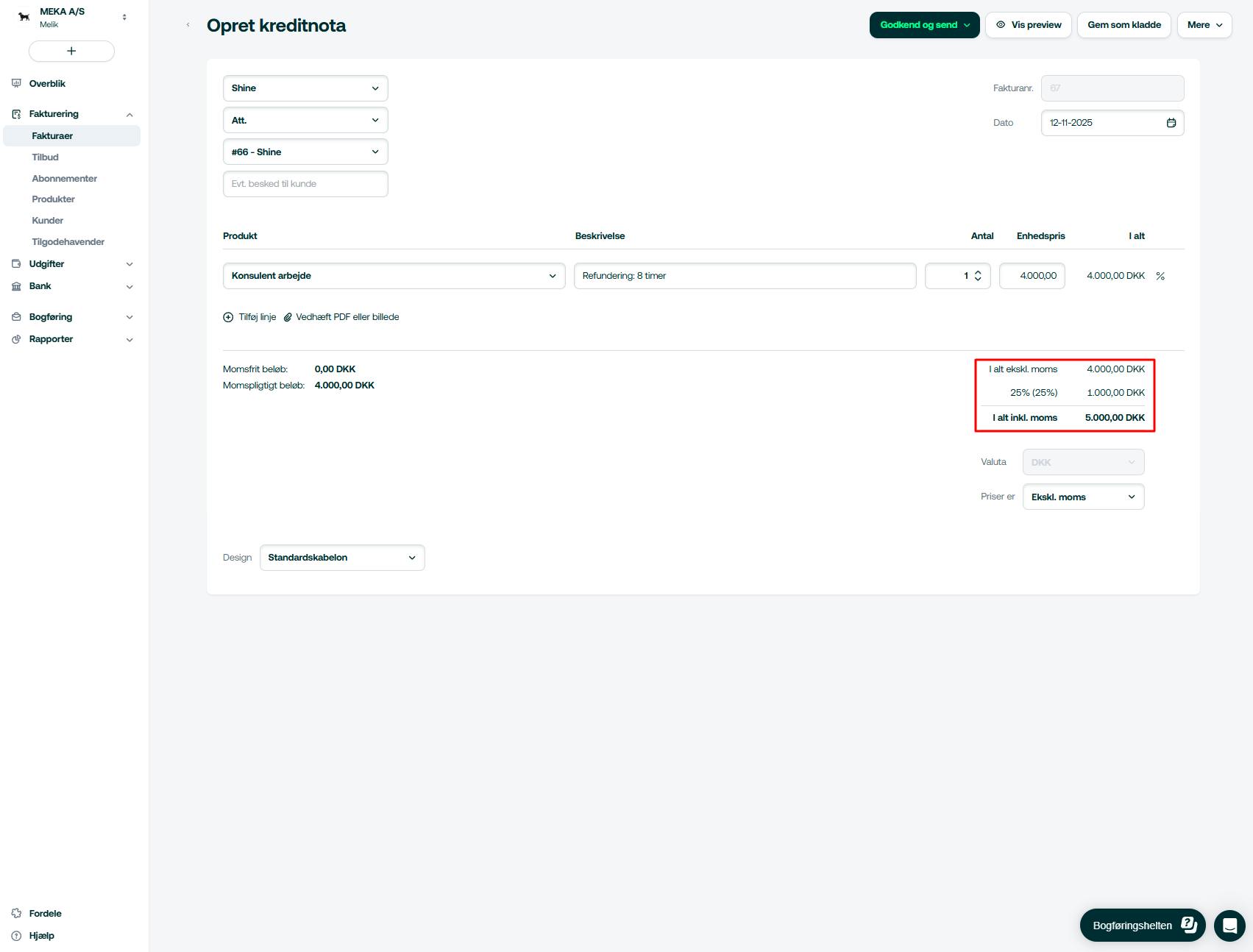Viewport: 1253px width, 952px height.
Task: Click the add line plus circle icon
Action: point(228,317)
